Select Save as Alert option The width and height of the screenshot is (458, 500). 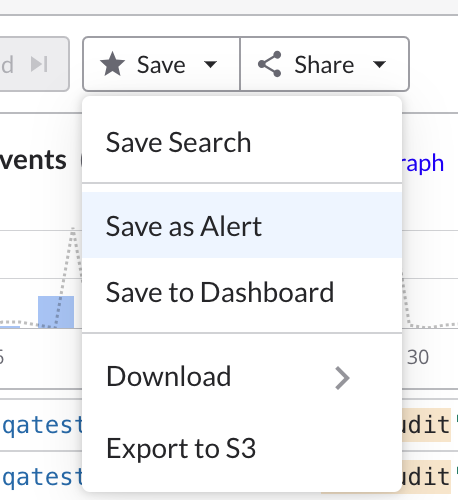pos(242,225)
